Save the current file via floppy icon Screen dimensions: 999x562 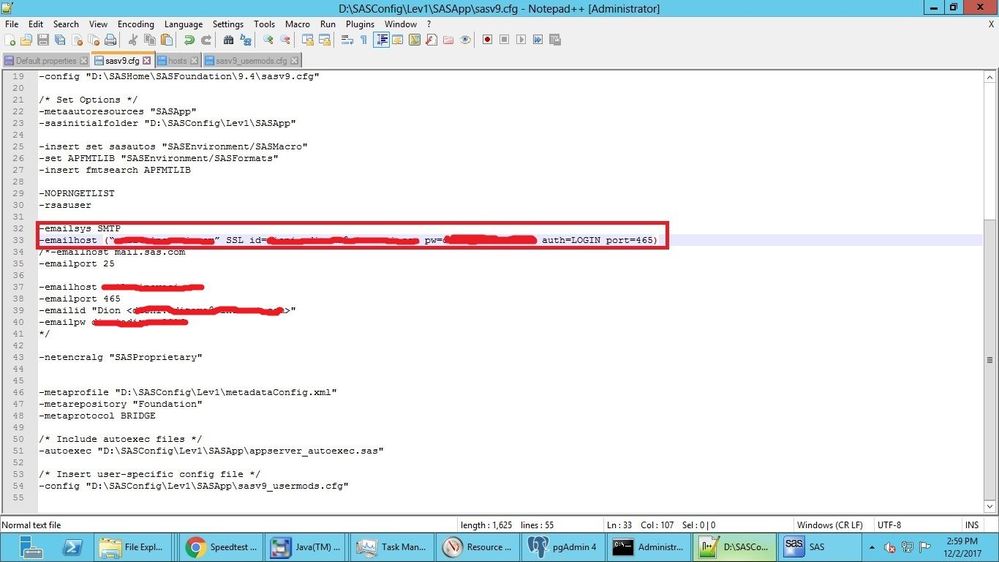[43, 40]
